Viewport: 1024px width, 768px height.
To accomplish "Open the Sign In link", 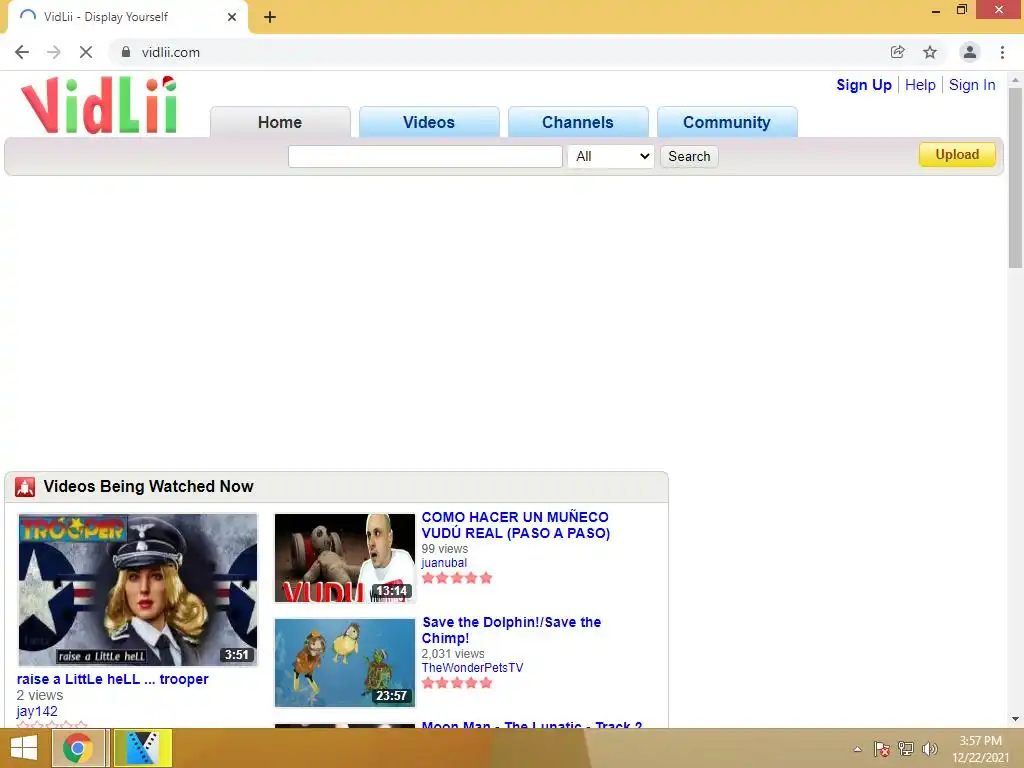I will click(972, 85).
